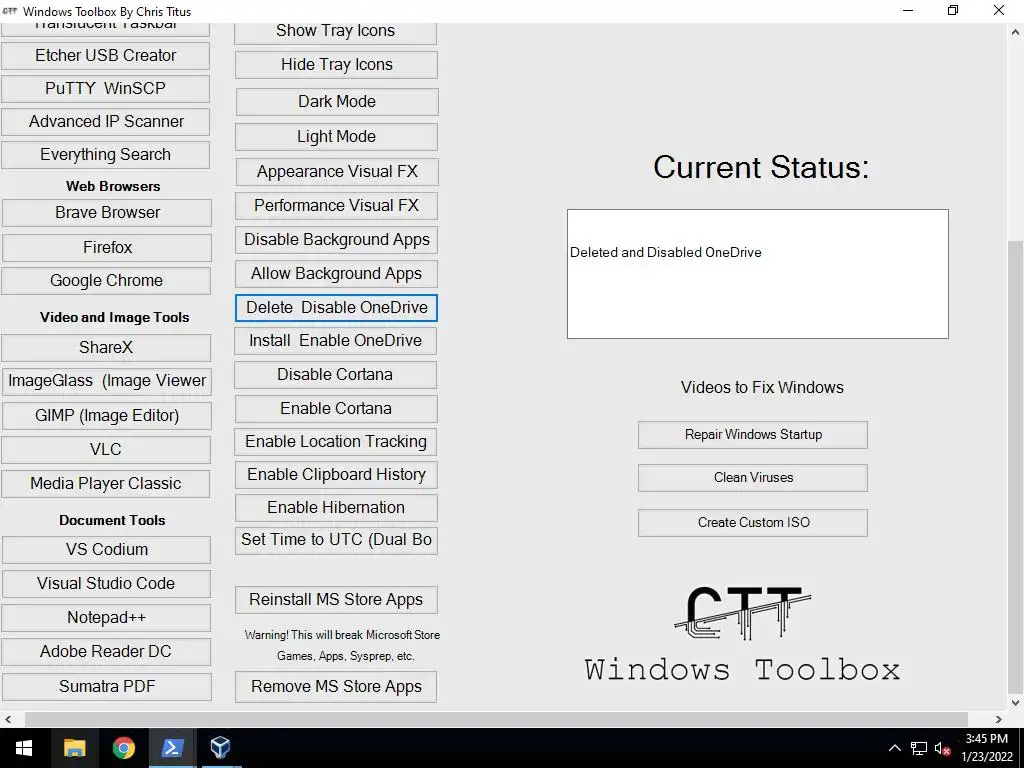Enable Cortana
This screenshot has height=768, width=1024.
[336, 409]
